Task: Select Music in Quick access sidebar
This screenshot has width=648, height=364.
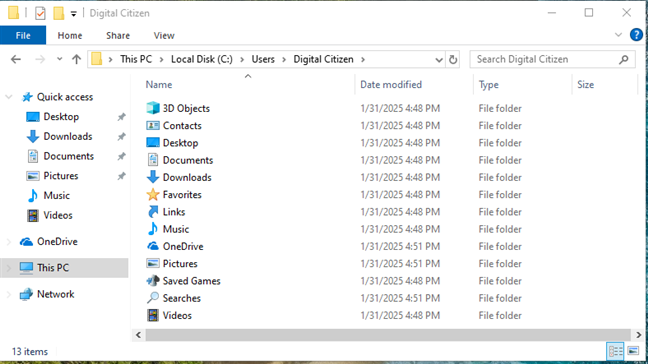Action: pyautogui.click(x=57, y=195)
